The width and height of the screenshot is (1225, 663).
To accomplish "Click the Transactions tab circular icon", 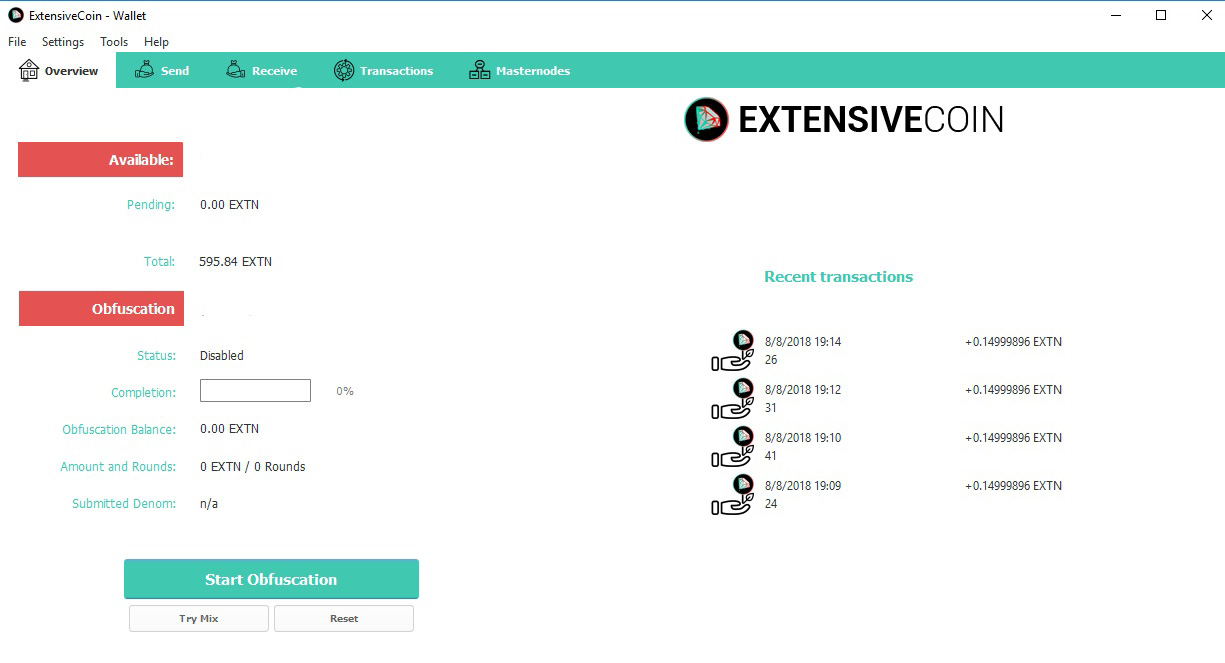I will tap(343, 70).
